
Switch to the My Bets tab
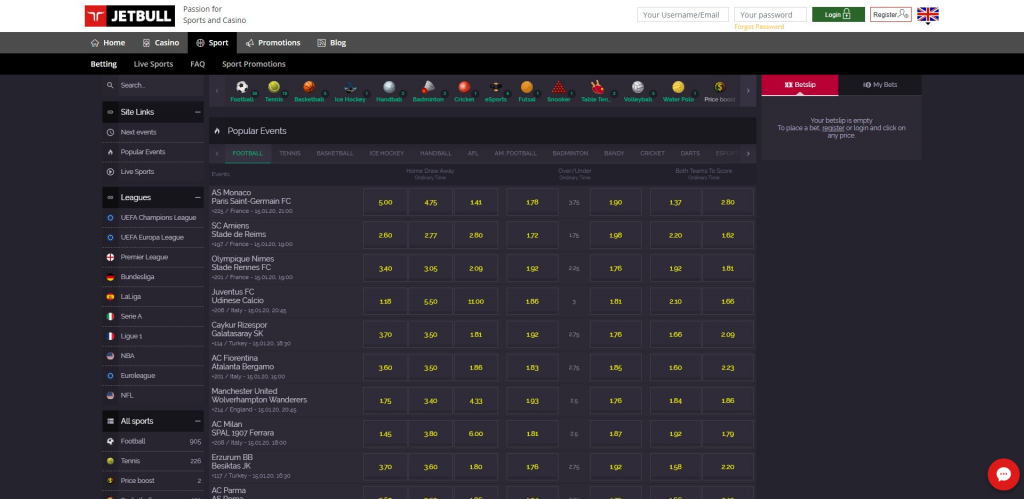880,85
